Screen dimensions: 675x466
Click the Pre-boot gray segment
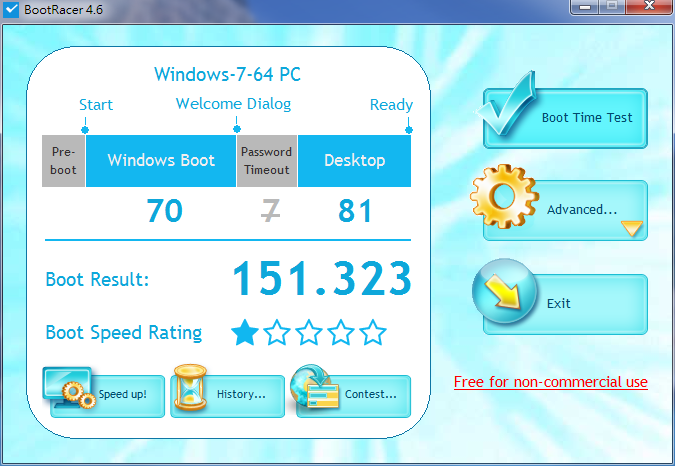point(63,161)
